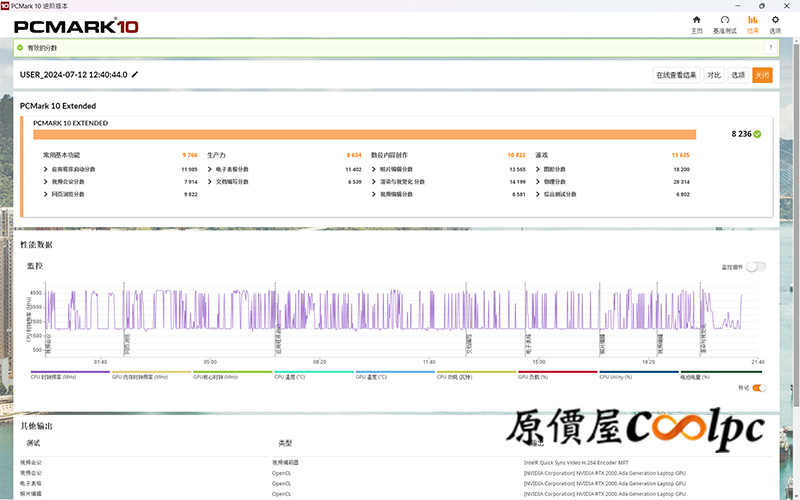Screen dimensions: 800x500
Task: Click the 选项 button beside 对比
Action: pos(738,75)
